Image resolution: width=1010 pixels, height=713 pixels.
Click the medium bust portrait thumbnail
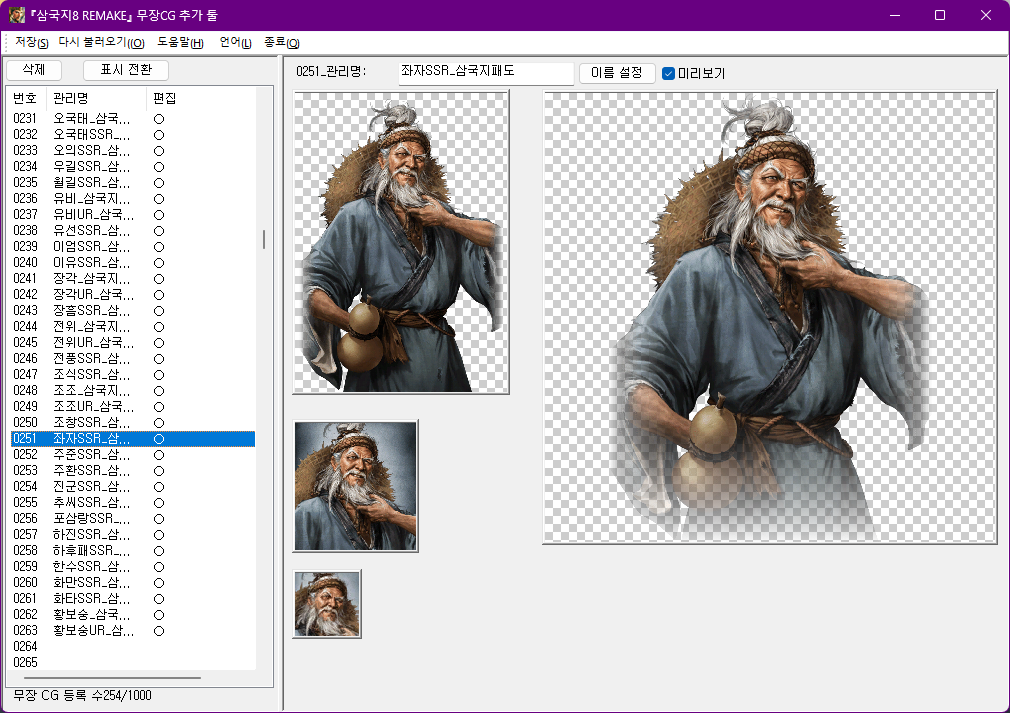(x=356, y=486)
